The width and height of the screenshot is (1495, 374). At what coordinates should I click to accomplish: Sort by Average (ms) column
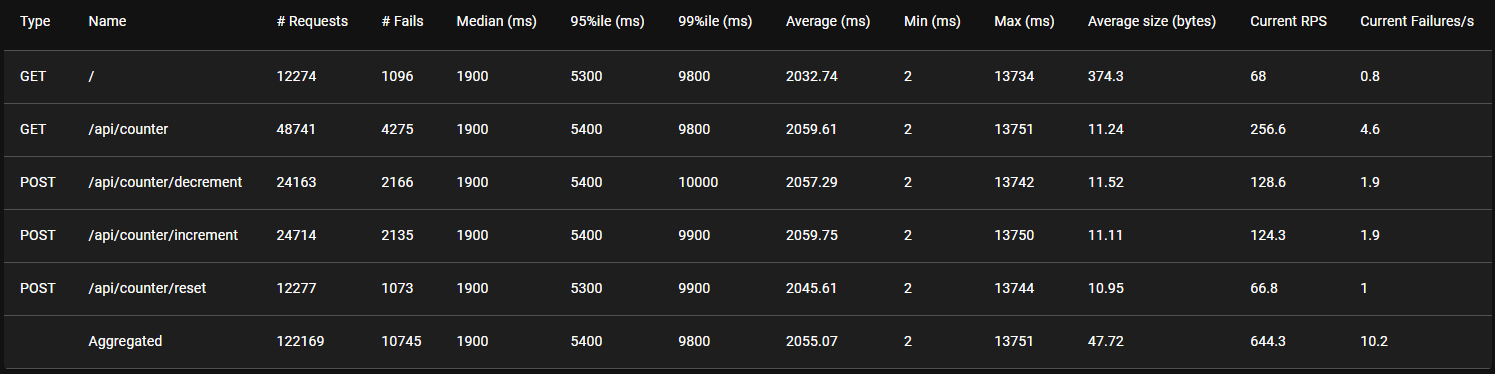pyautogui.click(x=827, y=22)
